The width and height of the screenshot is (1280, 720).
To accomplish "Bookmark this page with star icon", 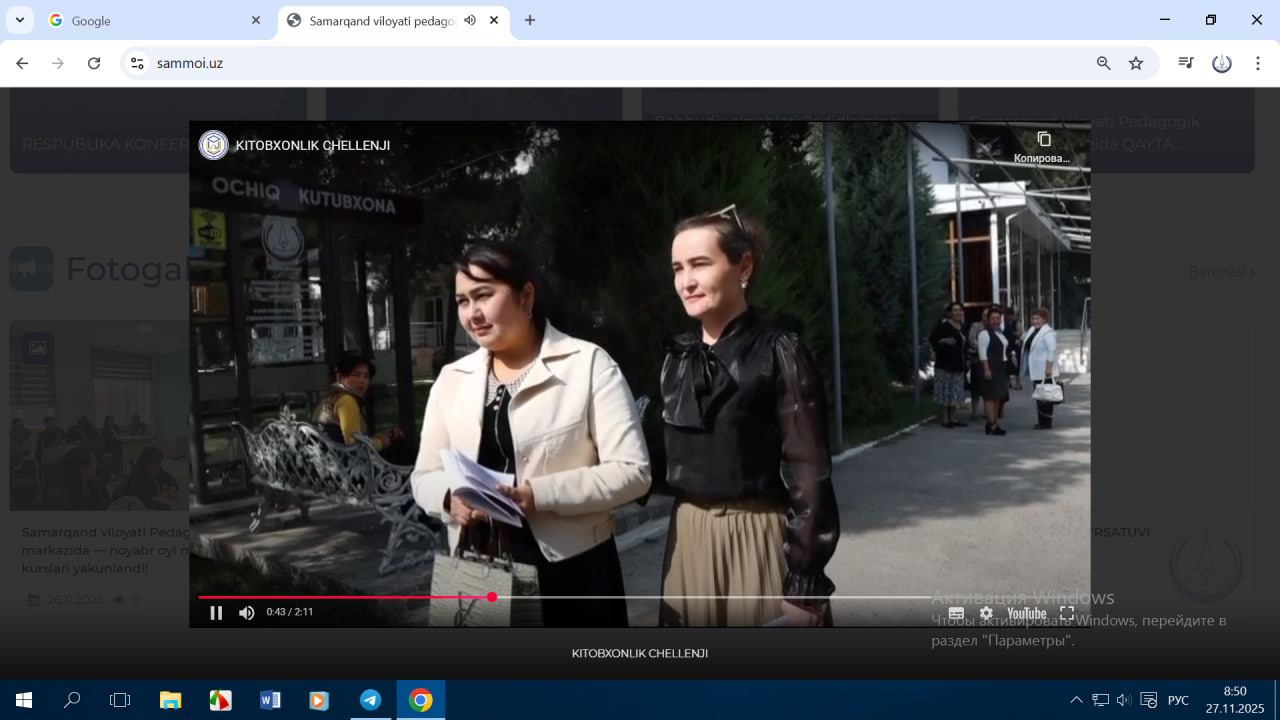I will [1136, 63].
